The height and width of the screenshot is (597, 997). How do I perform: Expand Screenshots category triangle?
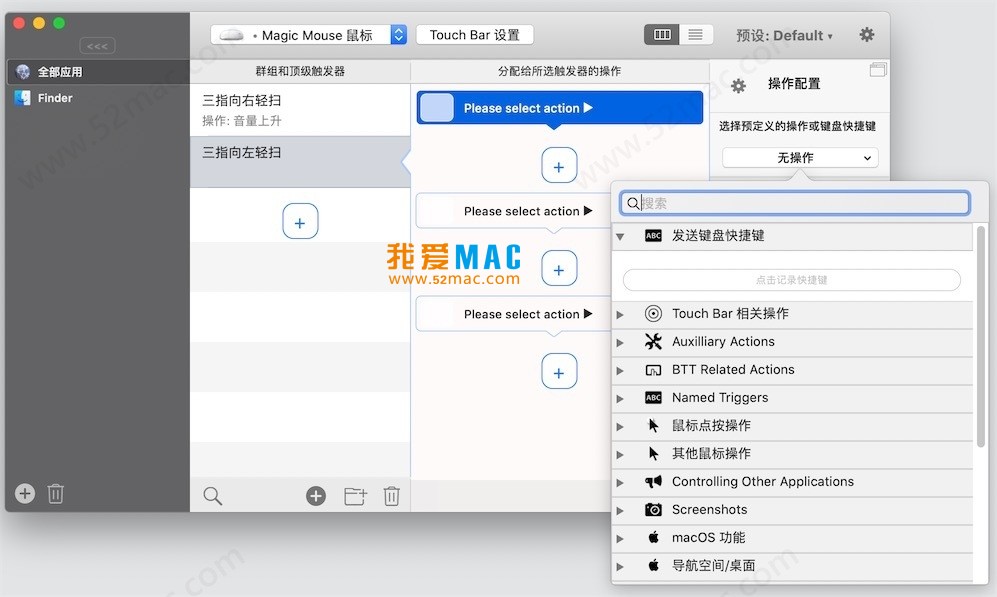pyautogui.click(x=620, y=510)
